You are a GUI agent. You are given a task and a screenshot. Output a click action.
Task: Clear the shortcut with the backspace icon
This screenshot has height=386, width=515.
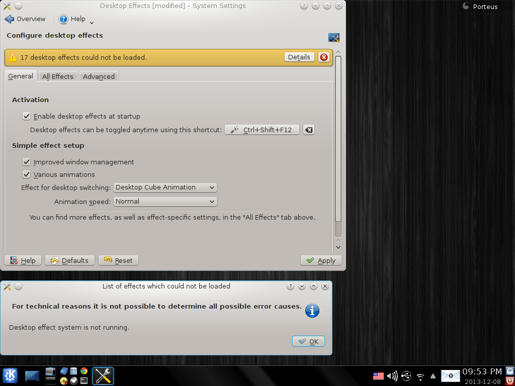(x=309, y=130)
